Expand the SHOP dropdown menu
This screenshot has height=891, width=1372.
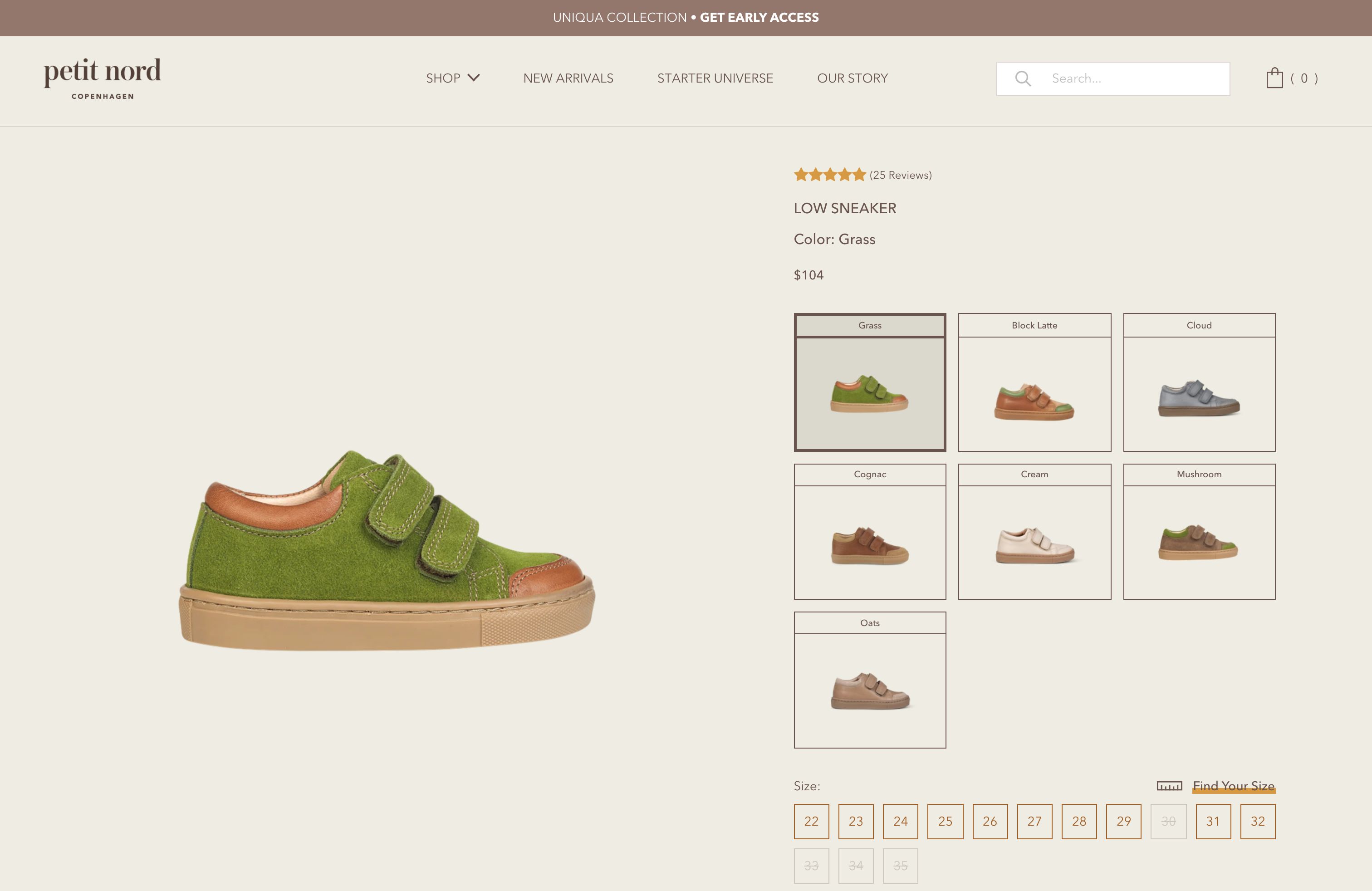point(453,78)
